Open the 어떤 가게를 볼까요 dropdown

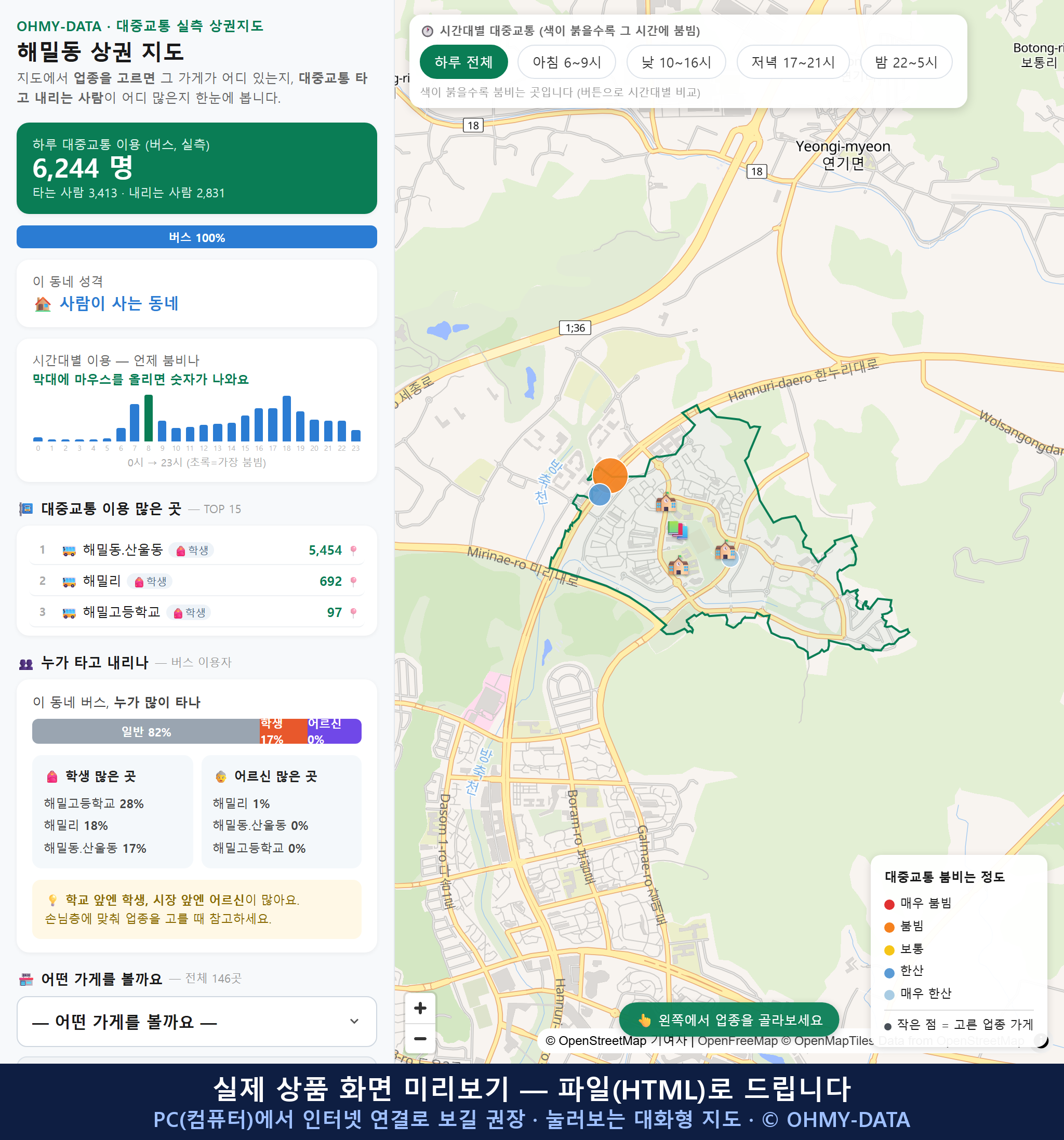[197, 1021]
